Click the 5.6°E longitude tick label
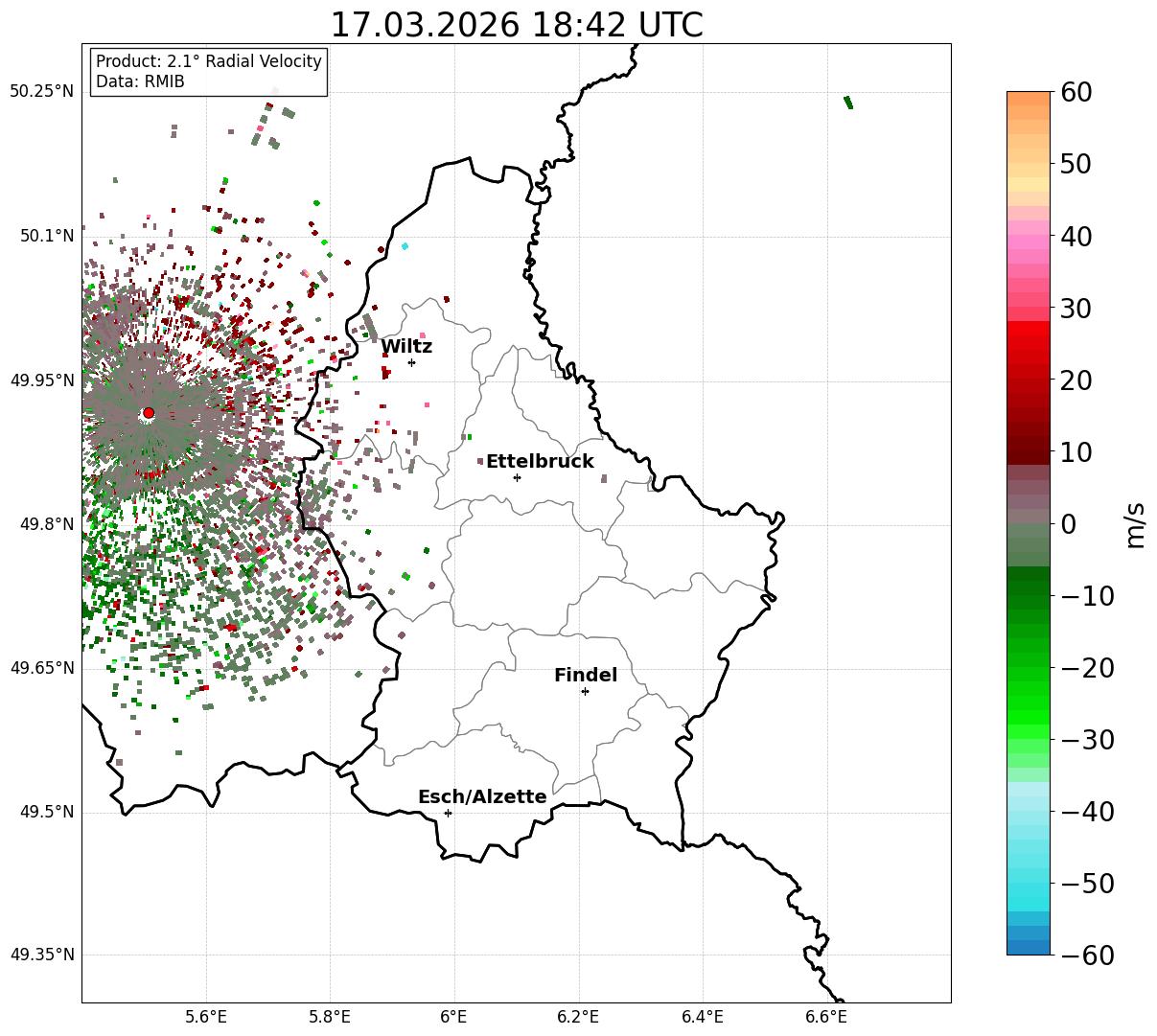This screenshot has height=1036, width=1157. (206, 1017)
